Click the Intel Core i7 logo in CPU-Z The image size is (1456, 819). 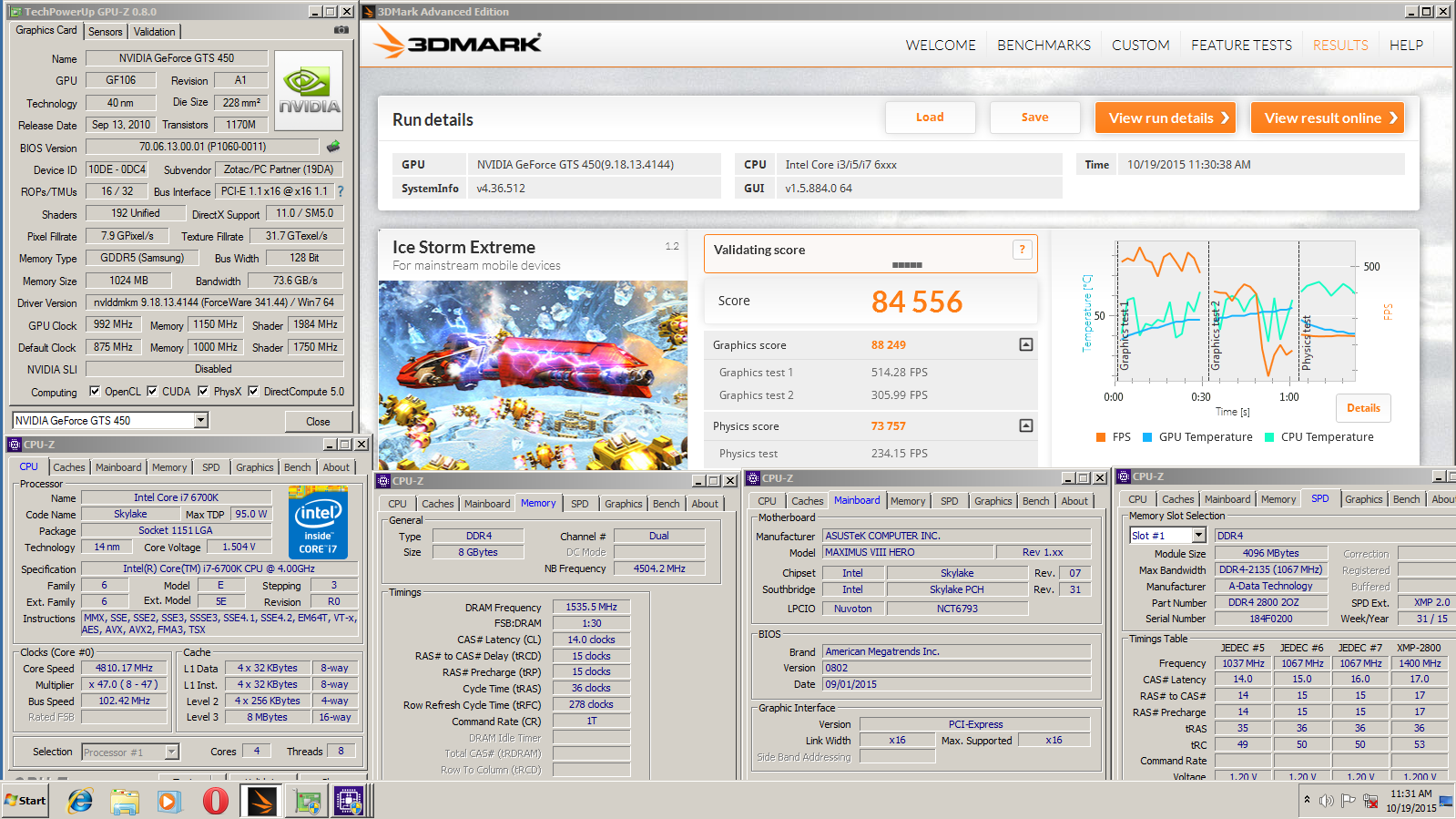click(x=318, y=522)
